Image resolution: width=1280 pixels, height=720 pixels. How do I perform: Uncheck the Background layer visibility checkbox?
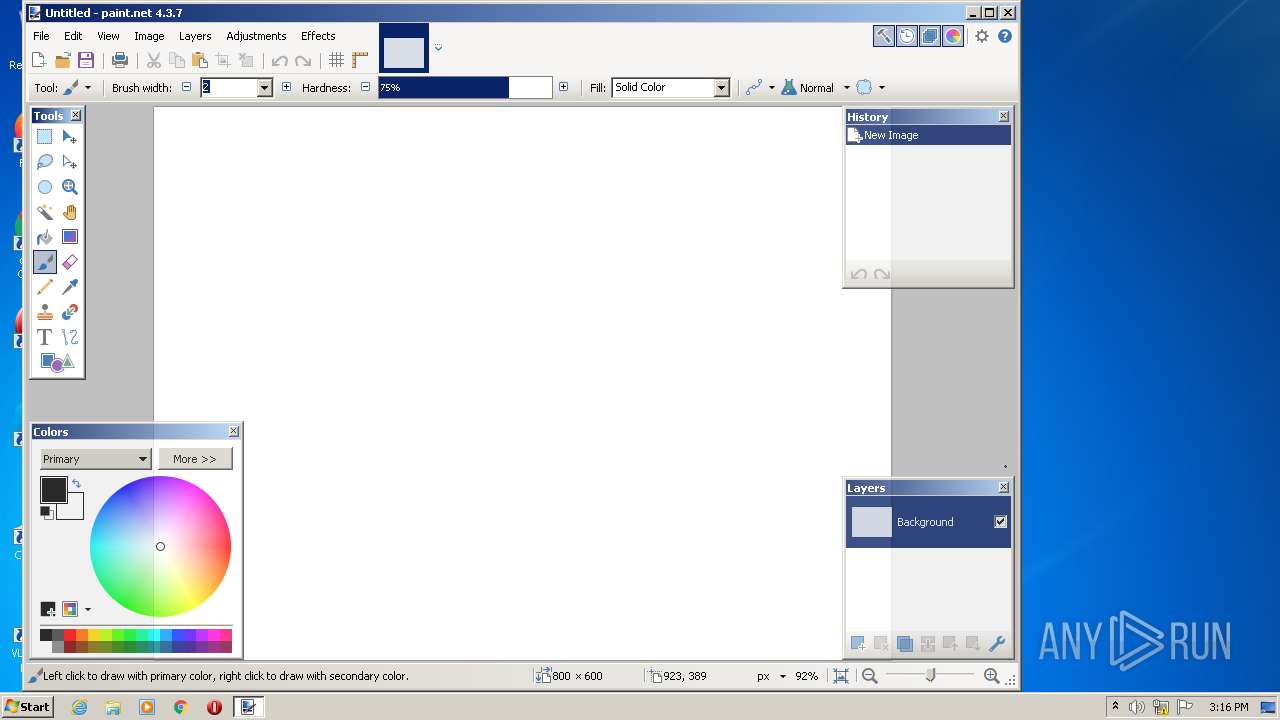(1000, 522)
